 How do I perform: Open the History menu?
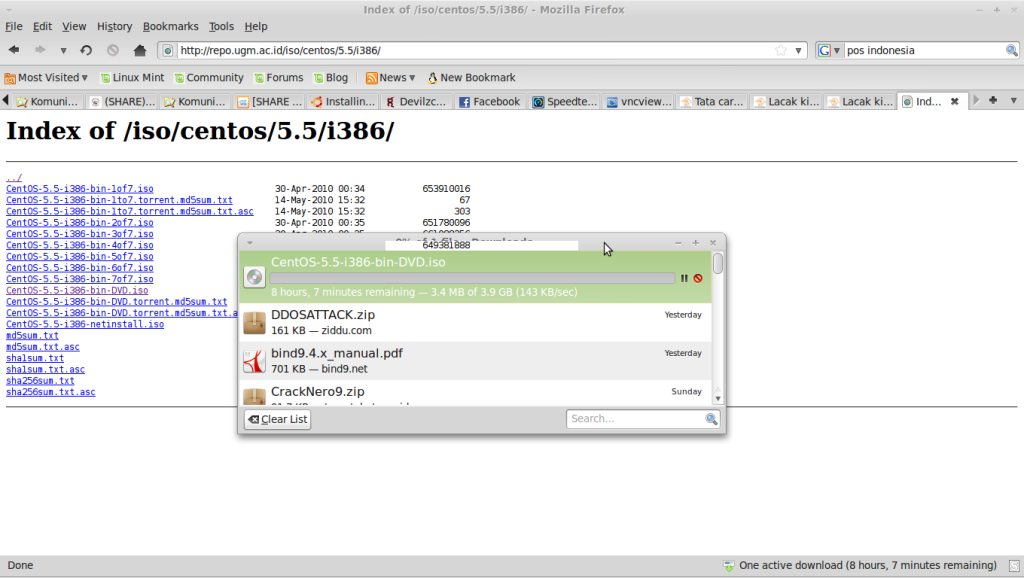pyautogui.click(x=114, y=27)
